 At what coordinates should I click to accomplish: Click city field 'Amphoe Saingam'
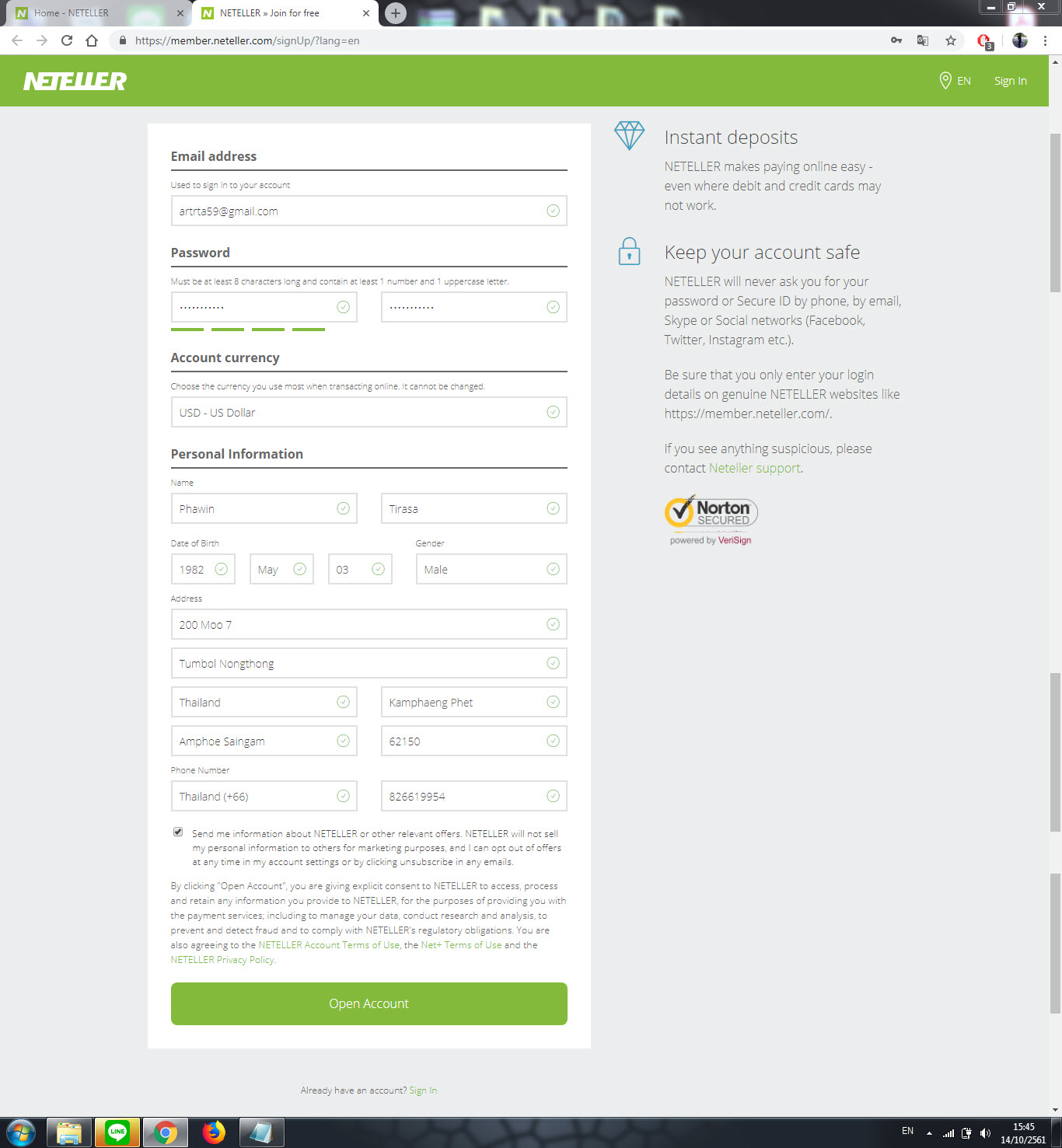[264, 741]
